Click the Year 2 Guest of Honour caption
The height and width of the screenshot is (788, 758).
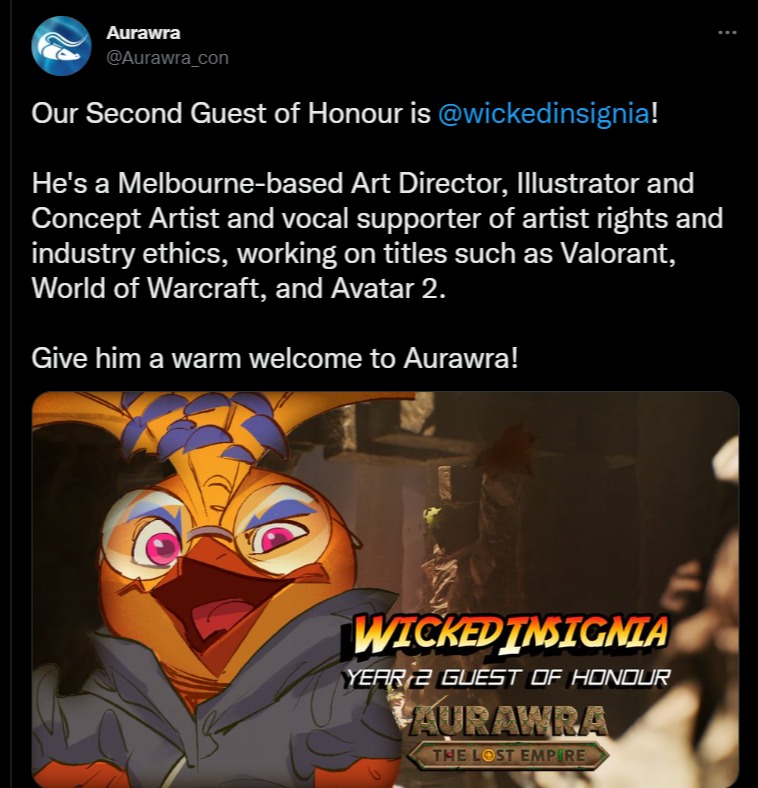click(x=507, y=678)
